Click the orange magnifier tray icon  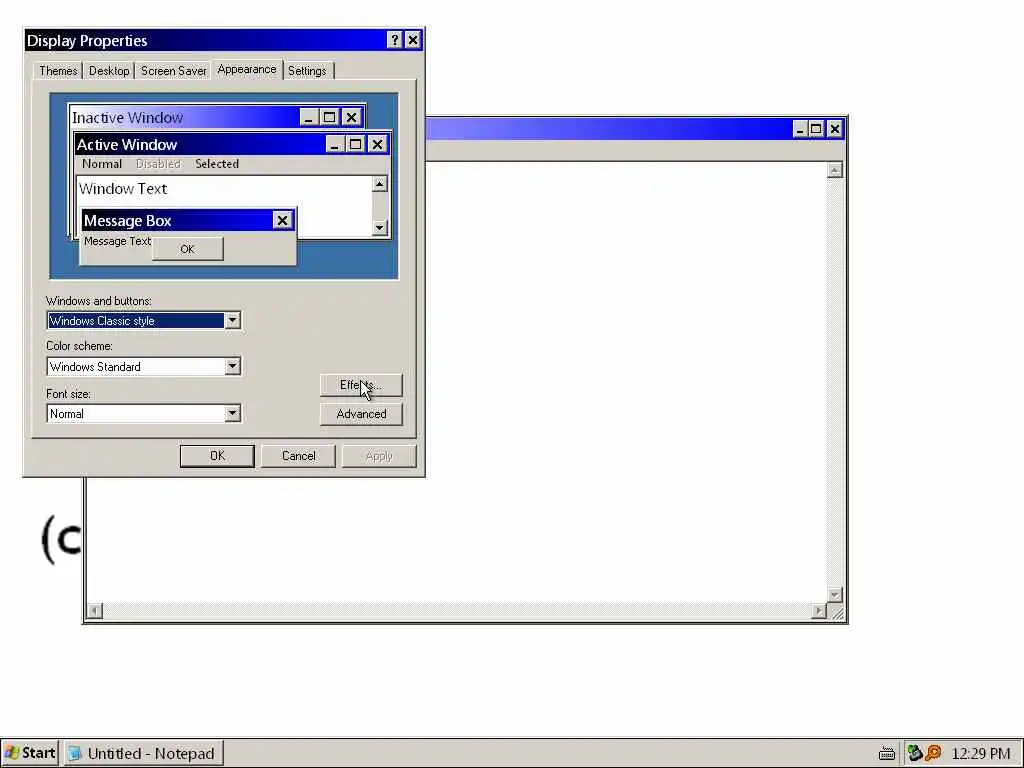click(x=933, y=754)
